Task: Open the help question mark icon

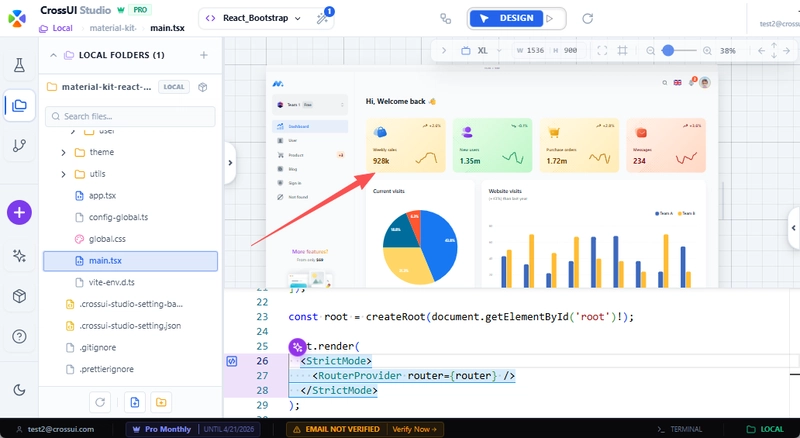Action: (x=19, y=336)
